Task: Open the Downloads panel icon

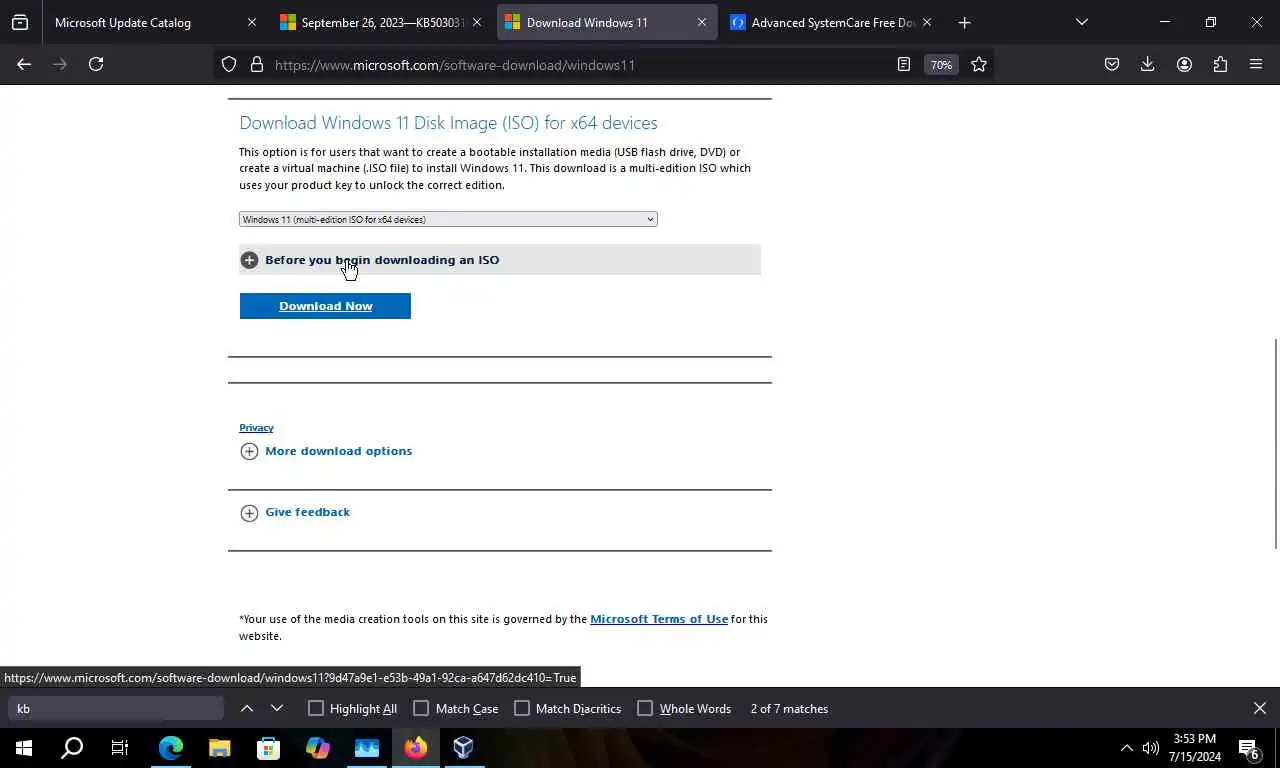Action: (x=1148, y=64)
